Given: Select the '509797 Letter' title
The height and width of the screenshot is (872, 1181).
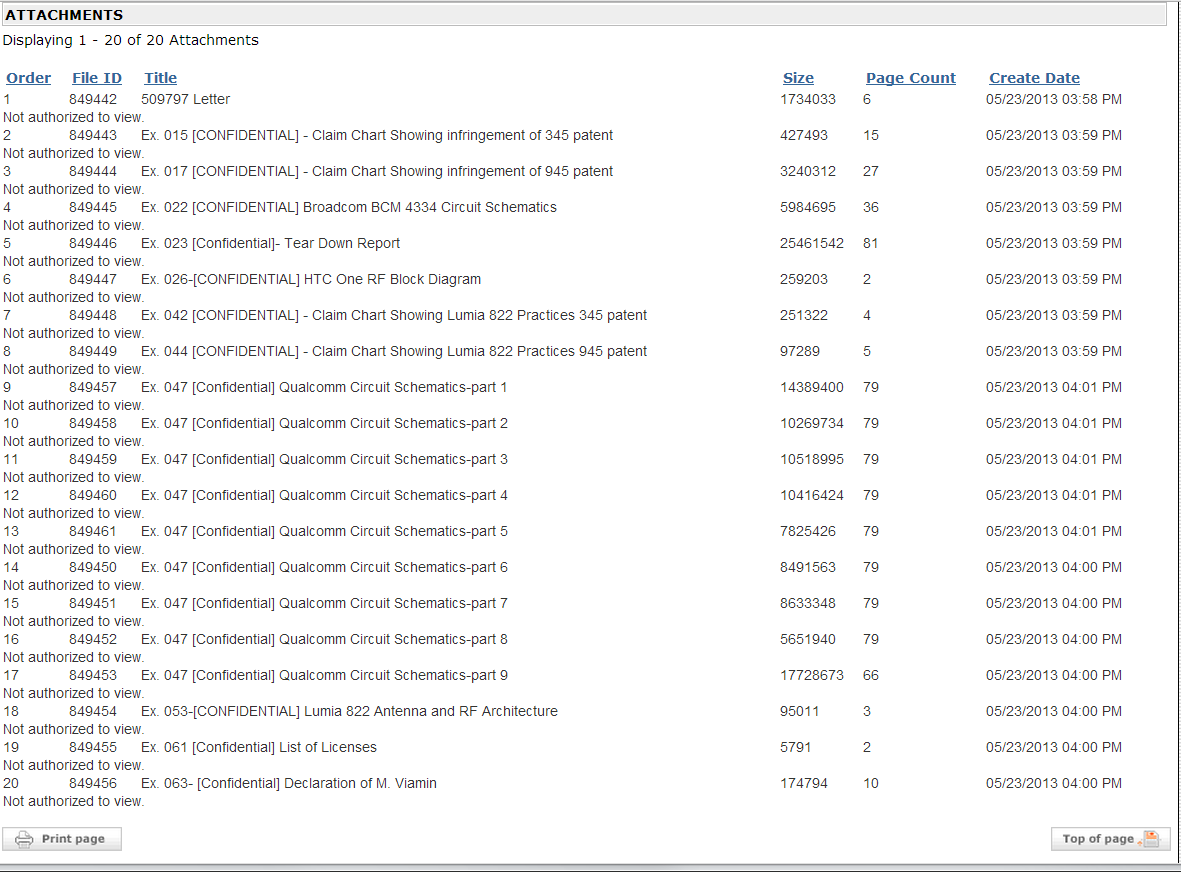Looking at the screenshot, I should pos(185,99).
